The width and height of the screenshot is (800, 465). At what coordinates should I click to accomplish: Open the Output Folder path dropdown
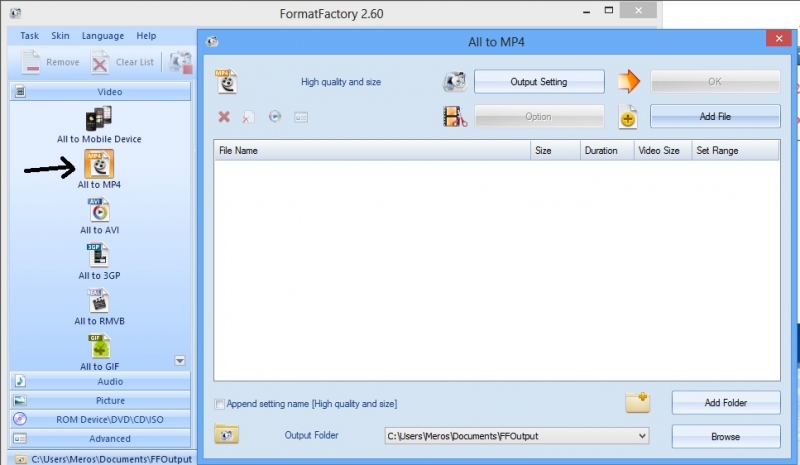coord(640,436)
